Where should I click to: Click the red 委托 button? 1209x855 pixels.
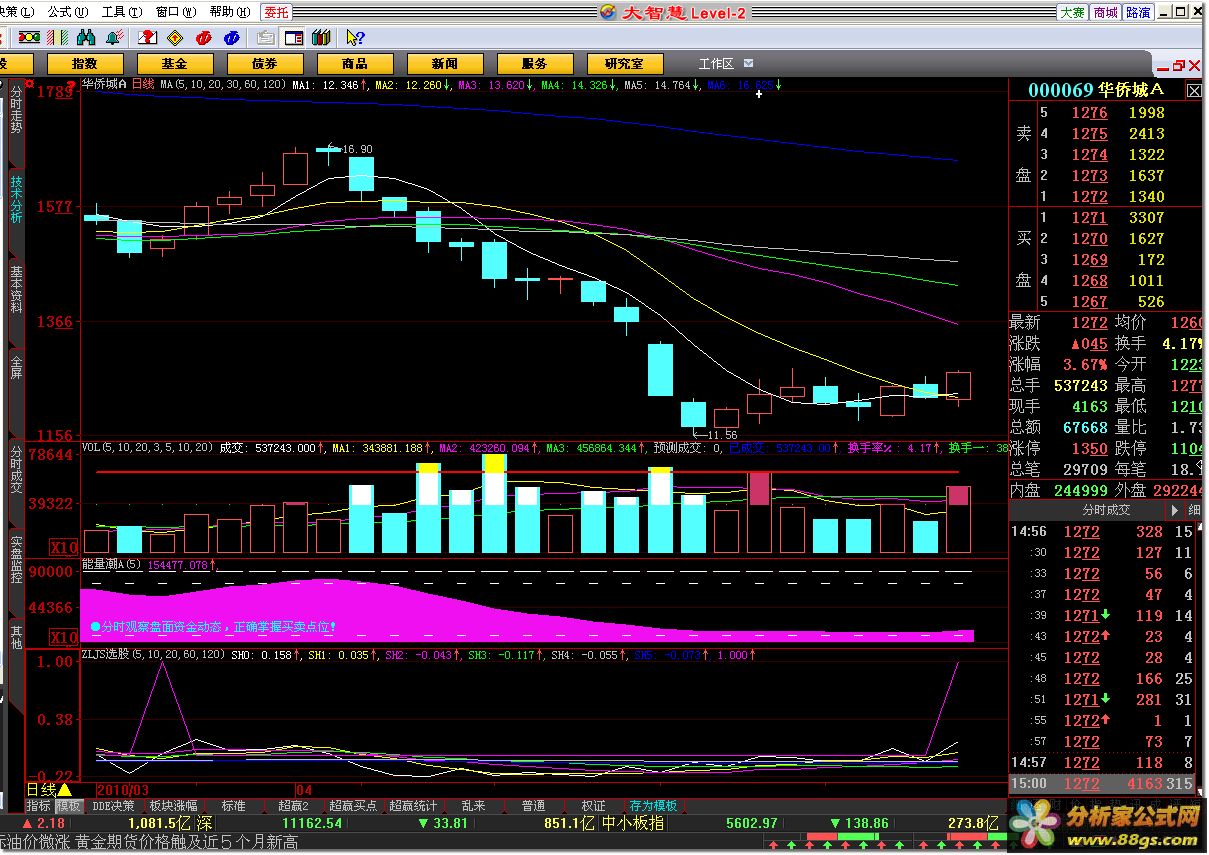pyautogui.click(x=276, y=12)
